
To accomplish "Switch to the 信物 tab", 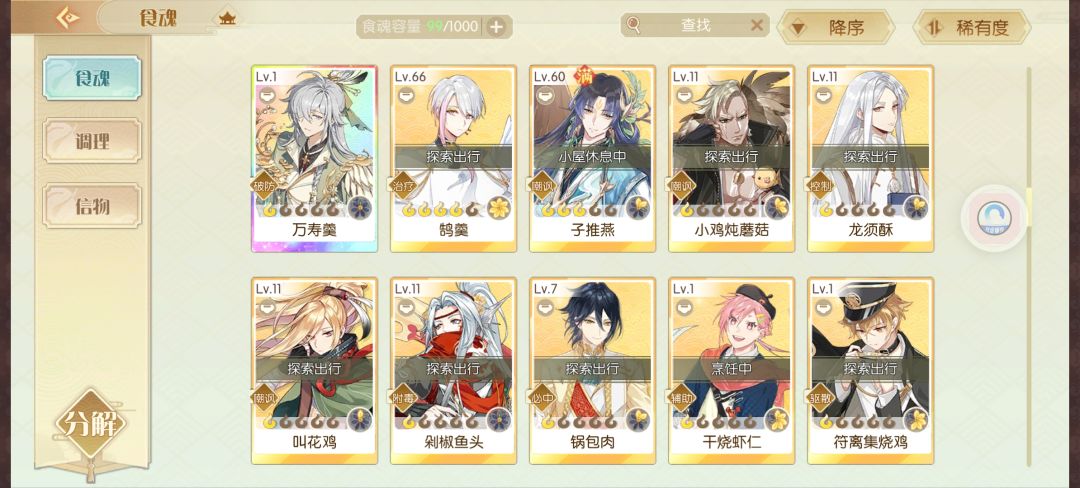I will [92, 206].
